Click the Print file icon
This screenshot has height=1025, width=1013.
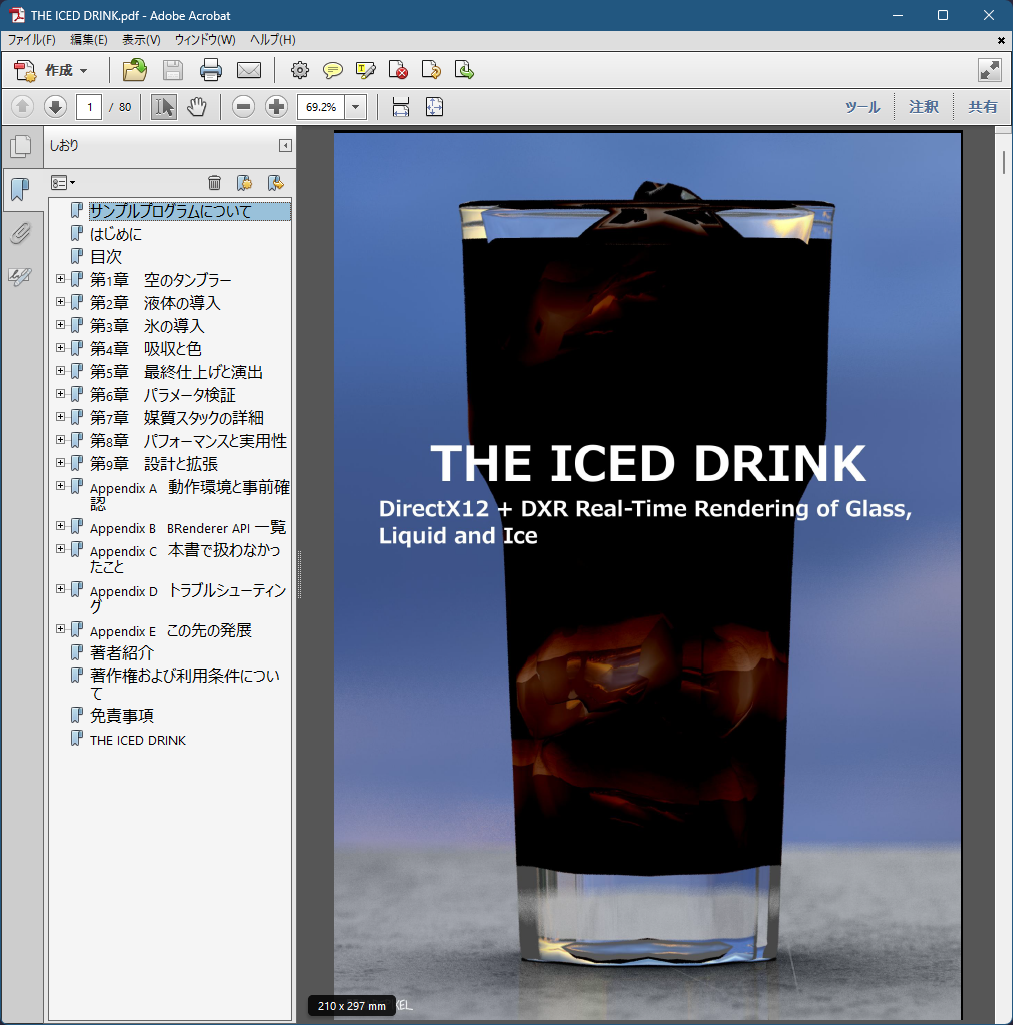tap(210, 70)
